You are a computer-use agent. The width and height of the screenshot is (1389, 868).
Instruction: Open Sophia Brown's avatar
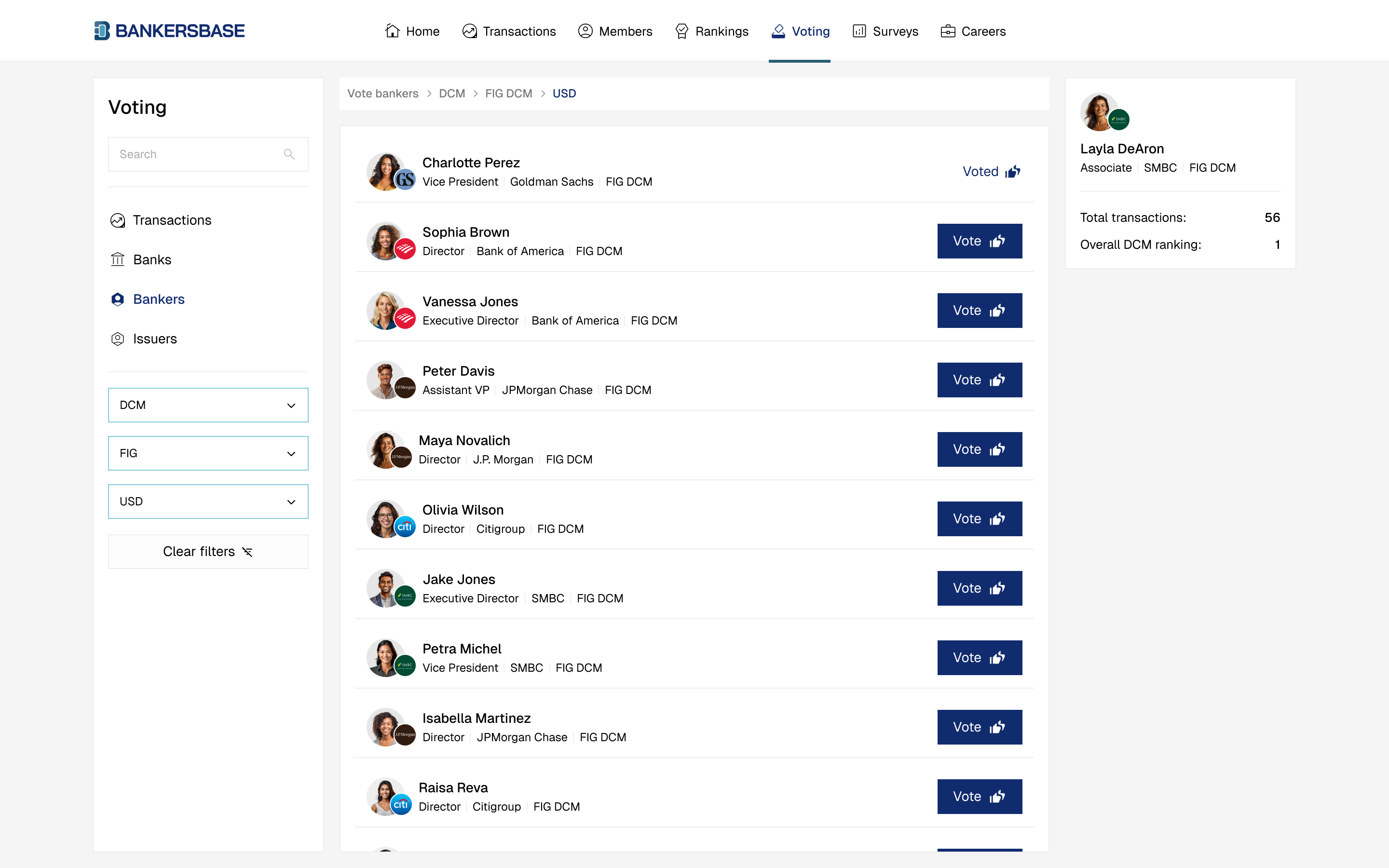point(386,241)
